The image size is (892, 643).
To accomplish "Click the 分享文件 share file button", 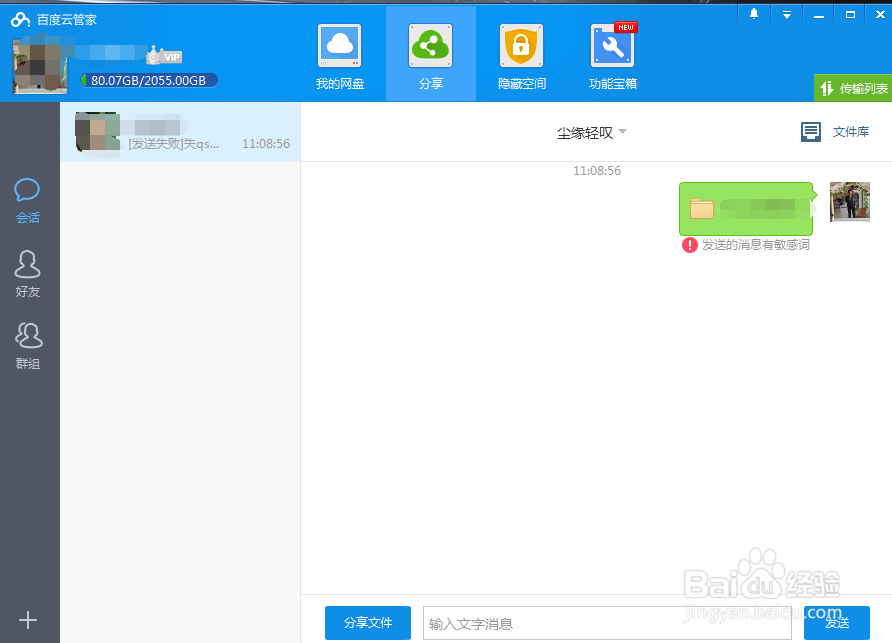I will pos(368,622).
